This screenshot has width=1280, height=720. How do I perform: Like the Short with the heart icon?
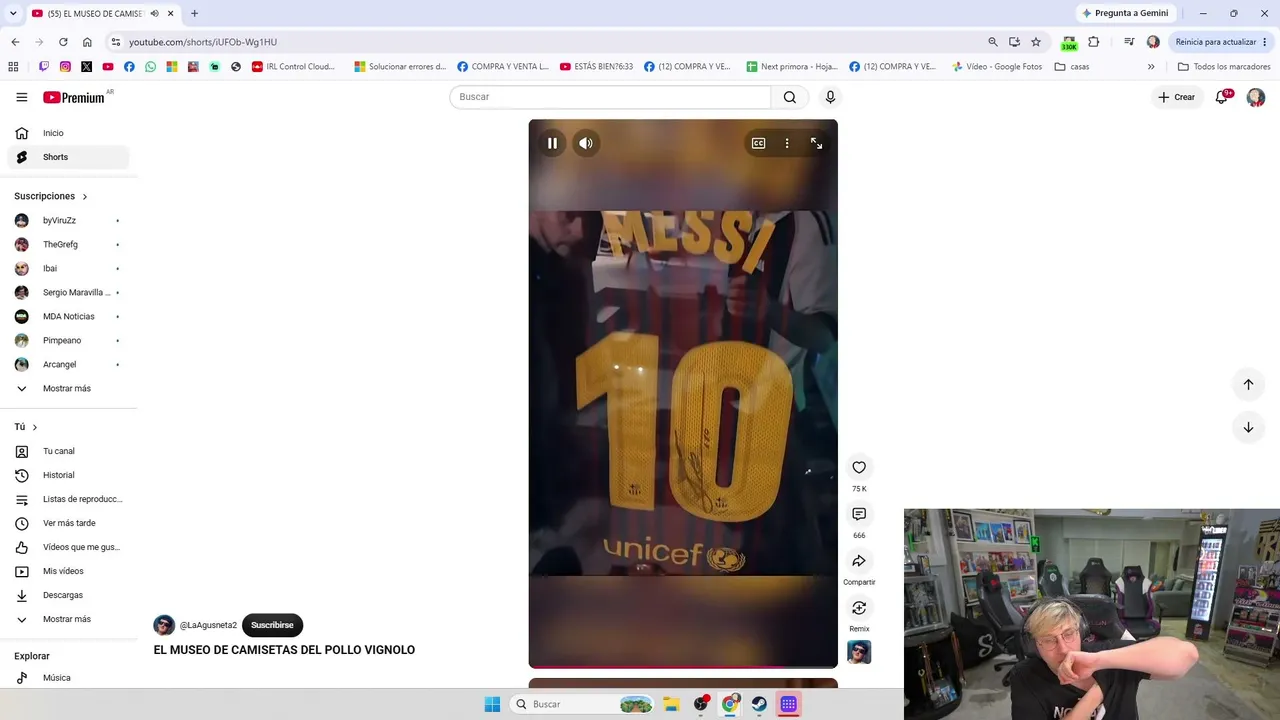859,467
